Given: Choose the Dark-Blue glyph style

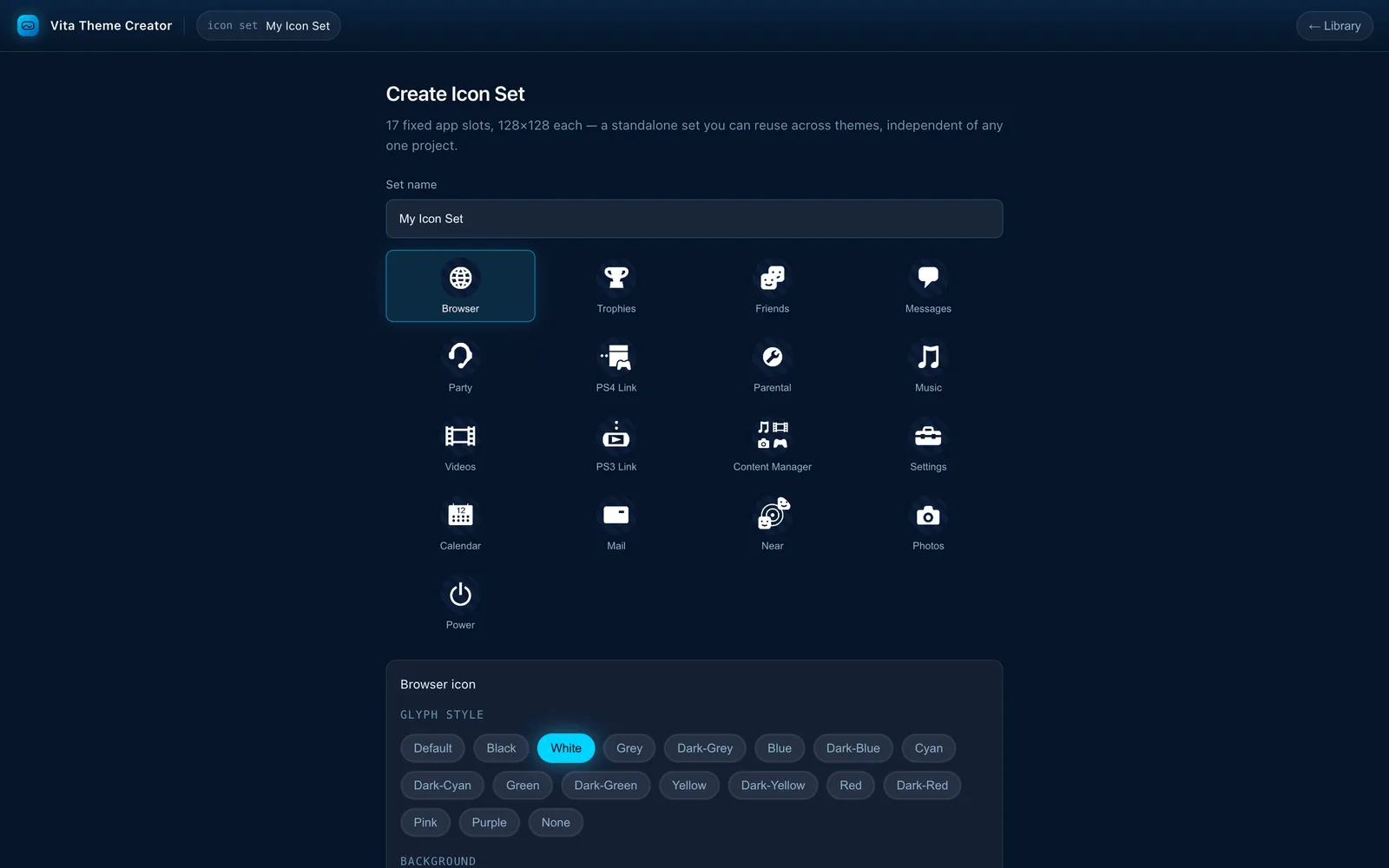Looking at the screenshot, I should (x=852, y=748).
